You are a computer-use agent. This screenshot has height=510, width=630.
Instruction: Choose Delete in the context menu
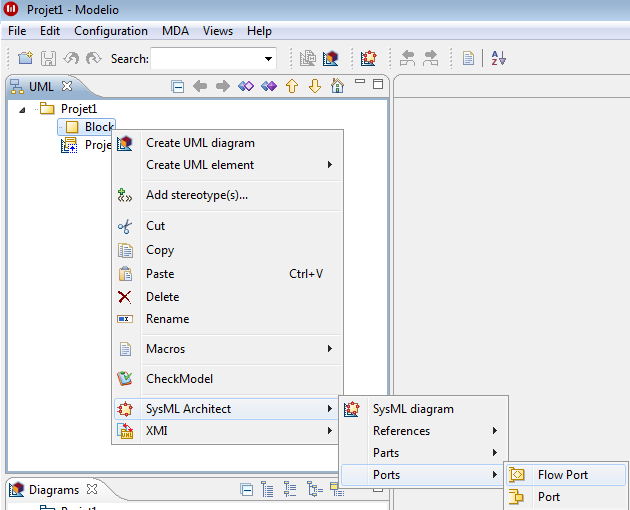click(226, 297)
